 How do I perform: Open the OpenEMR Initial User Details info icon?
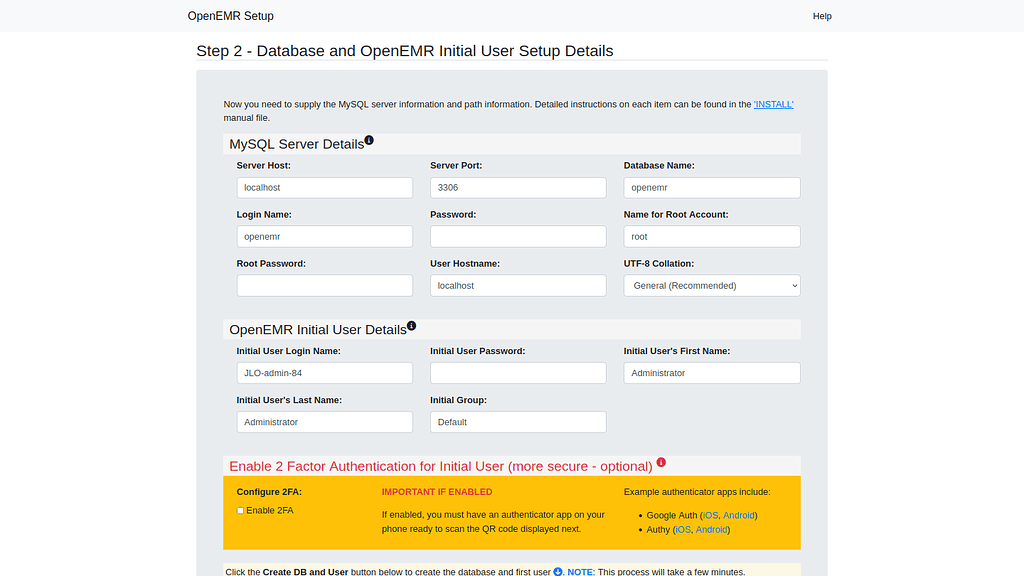click(x=411, y=324)
